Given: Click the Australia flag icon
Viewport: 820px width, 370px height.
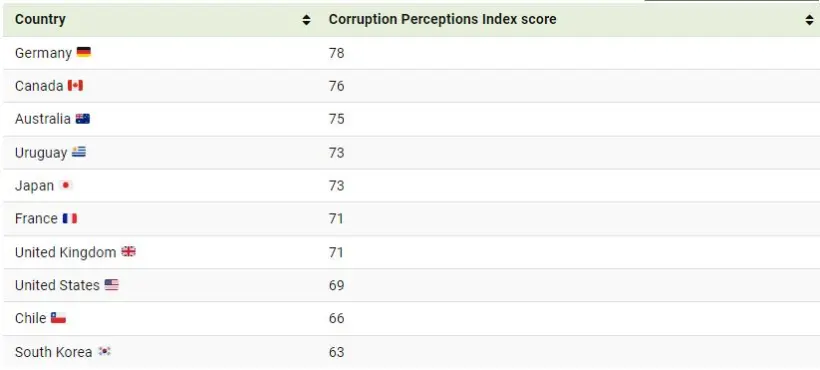Looking at the screenshot, I should coord(83,119).
